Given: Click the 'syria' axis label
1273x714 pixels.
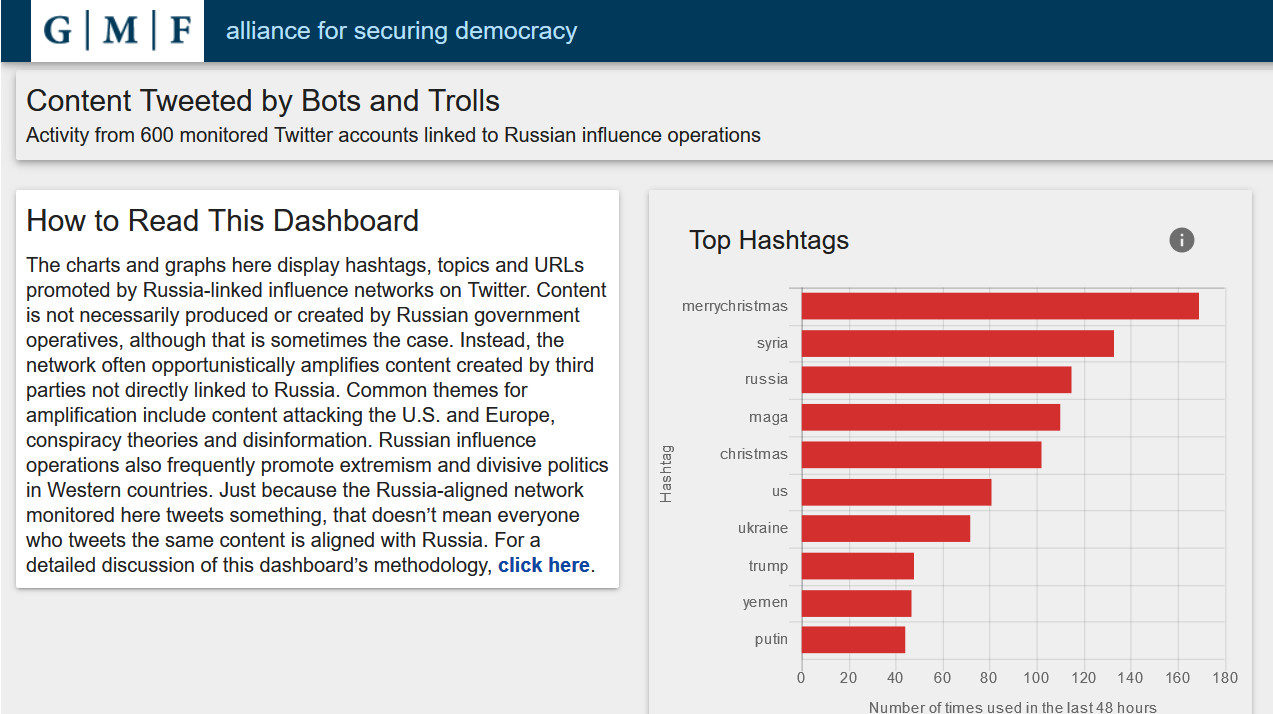Looking at the screenshot, I should click(772, 343).
